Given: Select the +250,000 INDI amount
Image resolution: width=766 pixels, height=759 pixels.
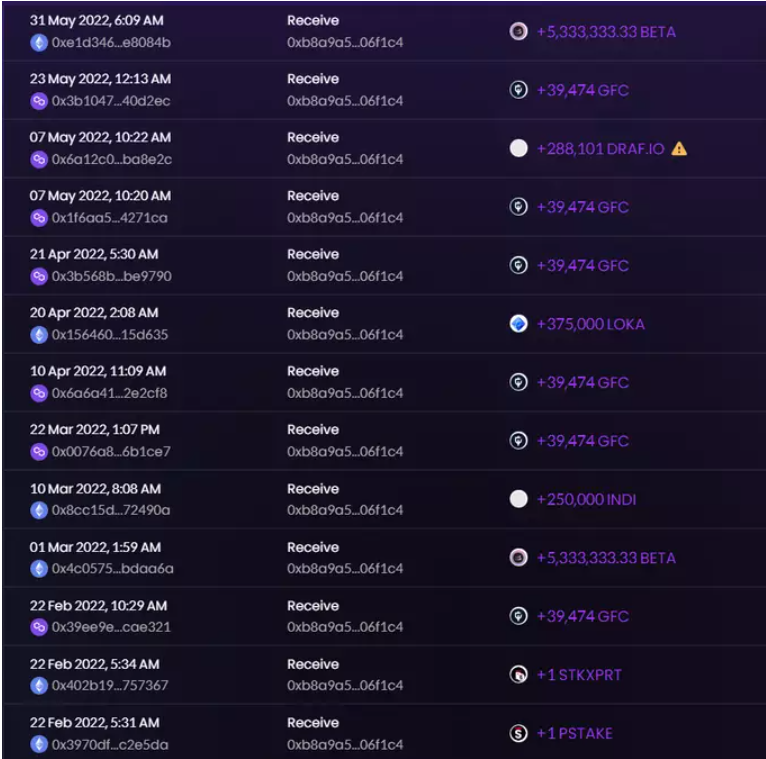Looking at the screenshot, I should click(x=586, y=499).
